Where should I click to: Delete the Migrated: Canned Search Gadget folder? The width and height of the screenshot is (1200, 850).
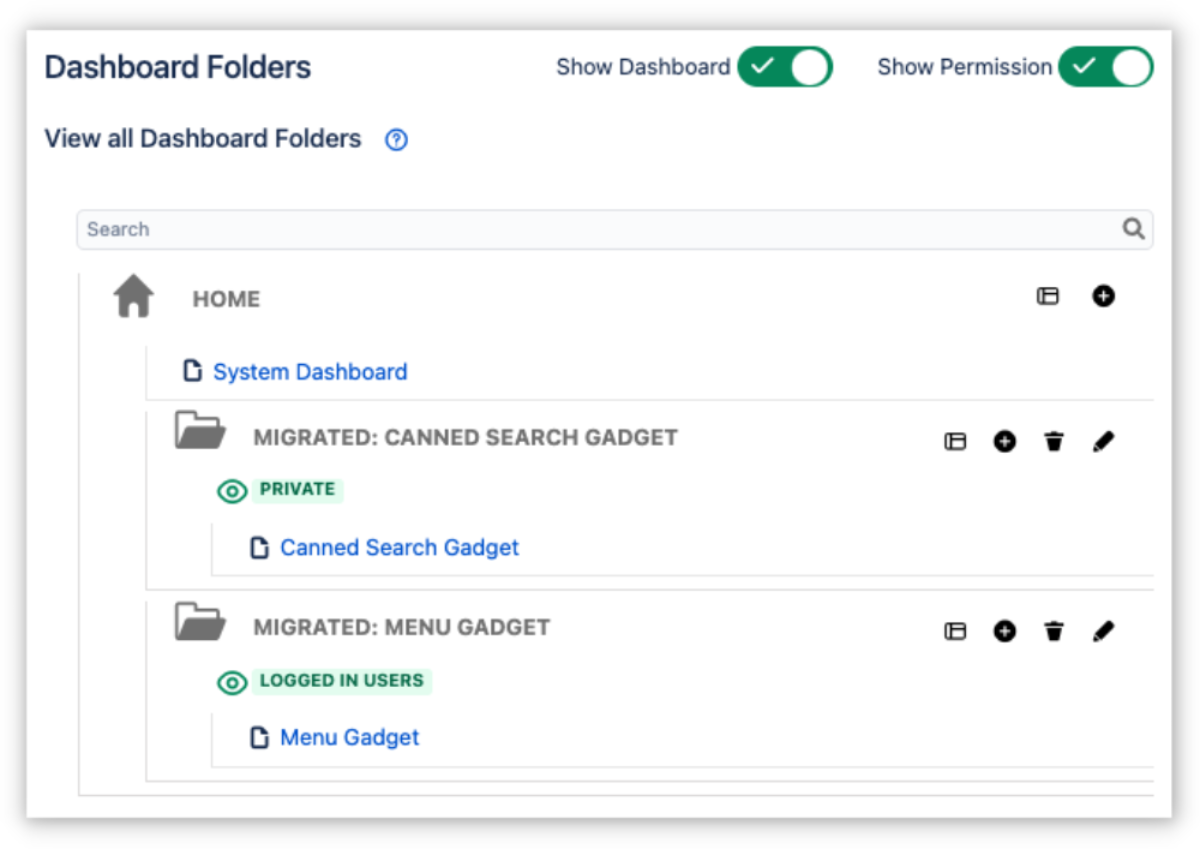click(1054, 441)
